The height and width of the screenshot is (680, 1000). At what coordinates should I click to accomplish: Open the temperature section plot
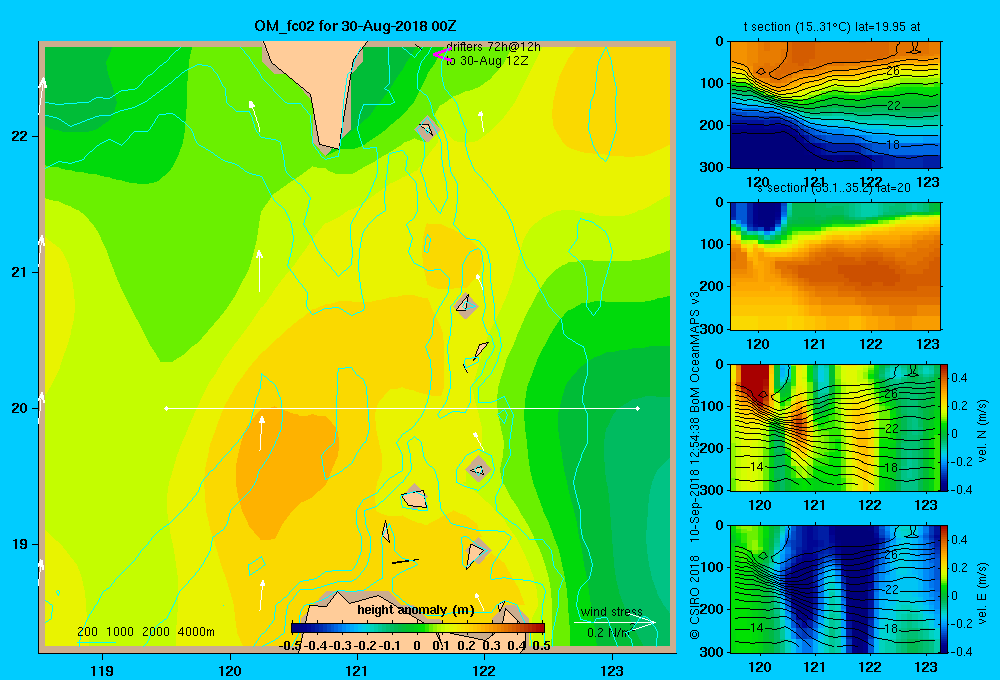coord(835,105)
